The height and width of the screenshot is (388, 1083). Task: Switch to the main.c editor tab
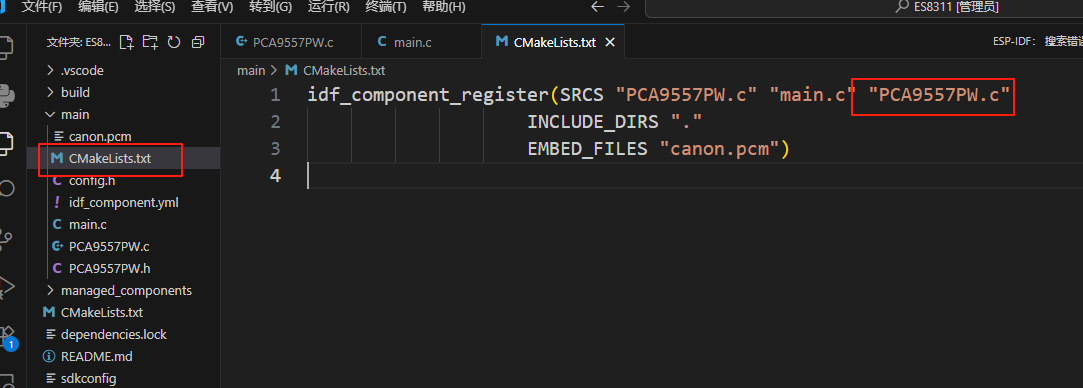(x=421, y=42)
